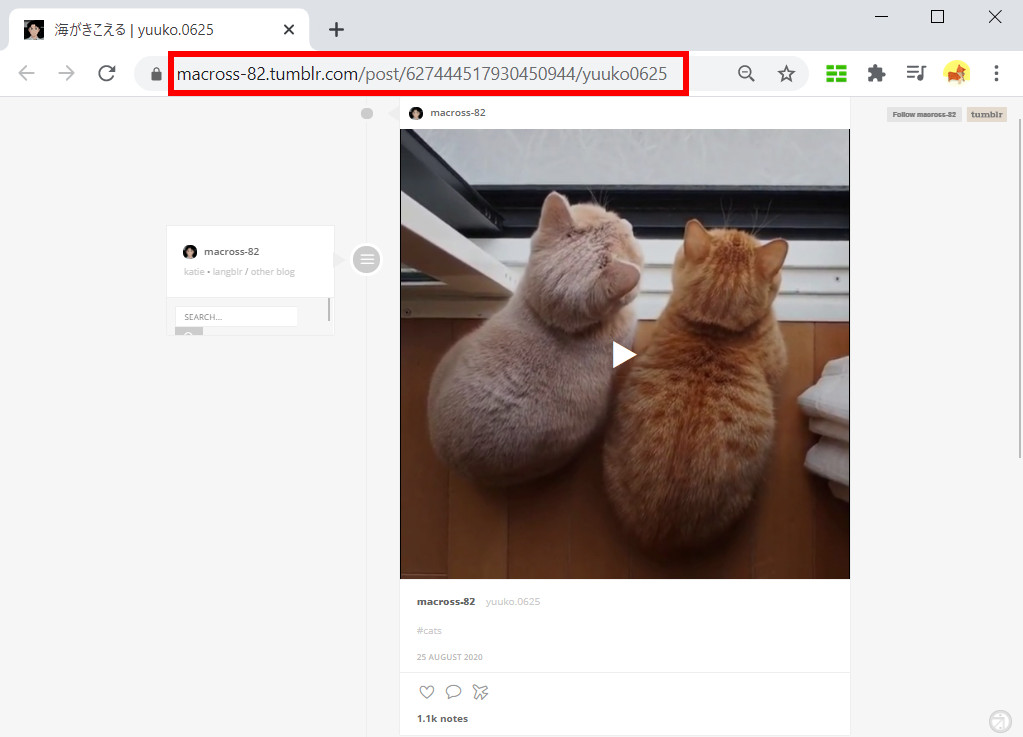Like the post with the heart icon
The height and width of the screenshot is (737, 1023).
pos(427,692)
